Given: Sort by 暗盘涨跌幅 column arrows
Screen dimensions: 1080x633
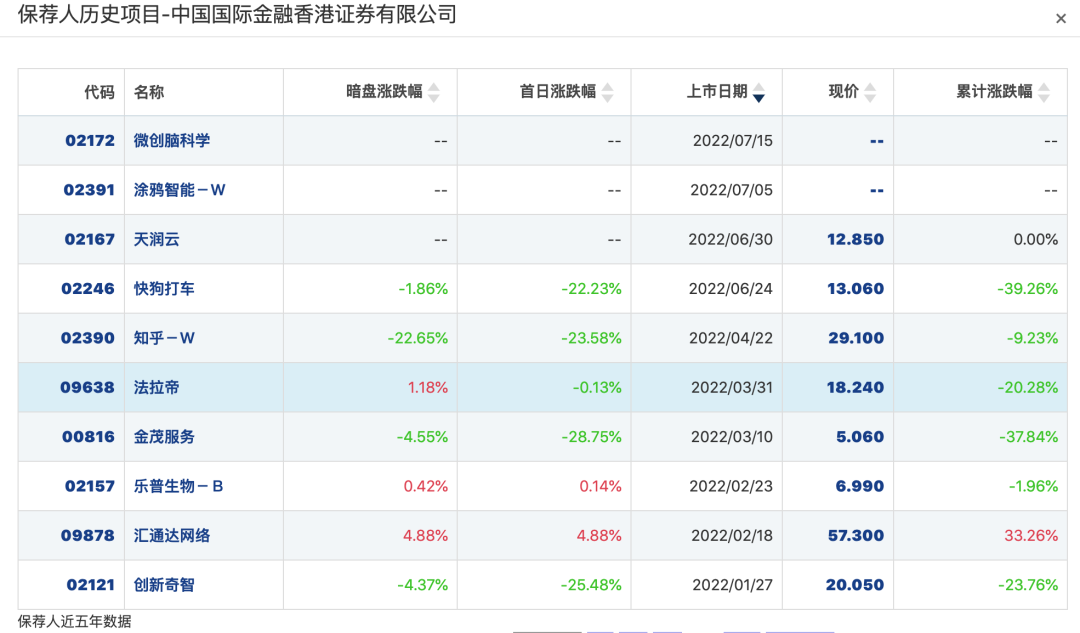Looking at the screenshot, I should click(434, 92).
